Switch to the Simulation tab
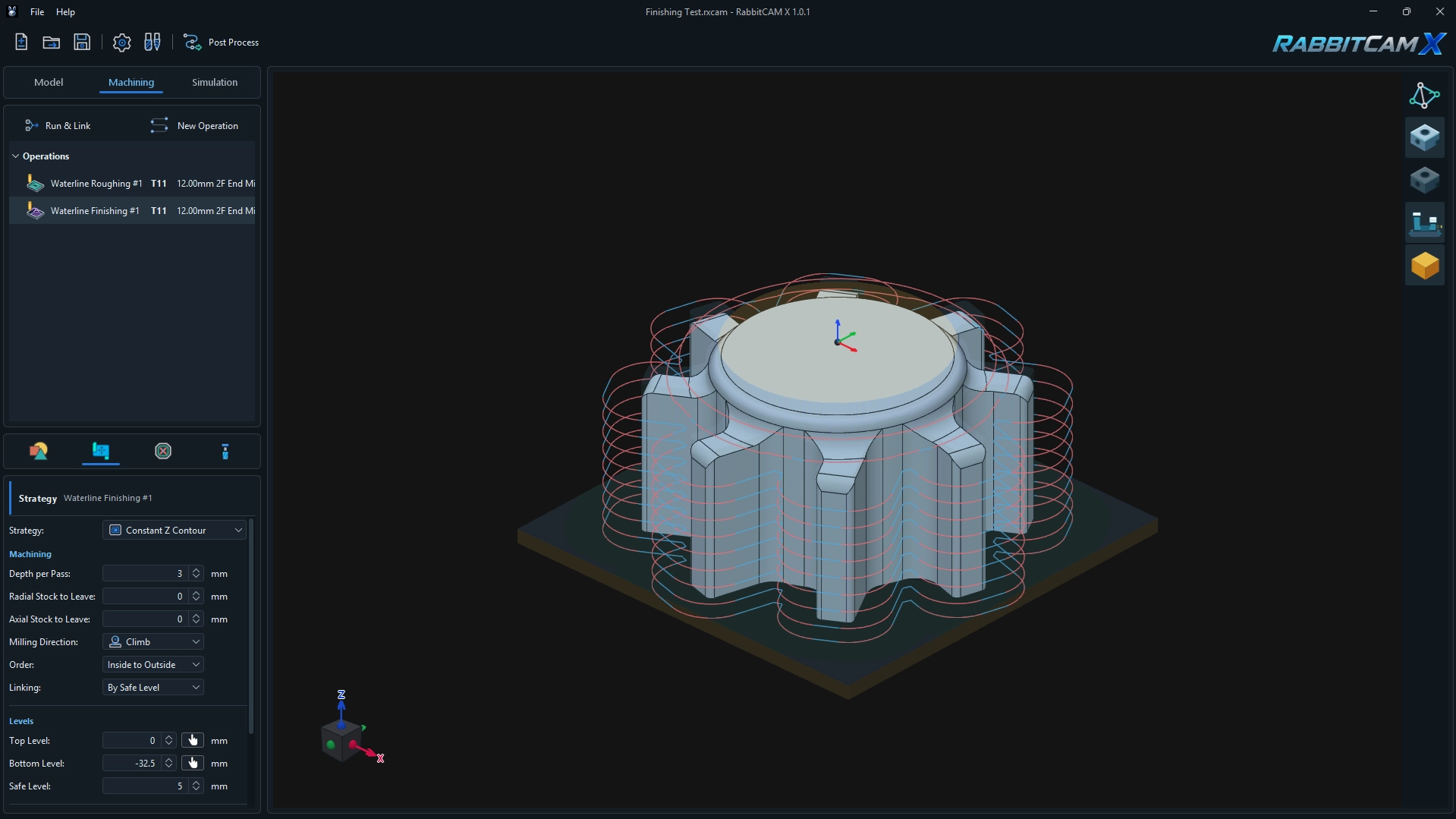Image resolution: width=1456 pixels, height=819 pixels. [x=215, y=82]
